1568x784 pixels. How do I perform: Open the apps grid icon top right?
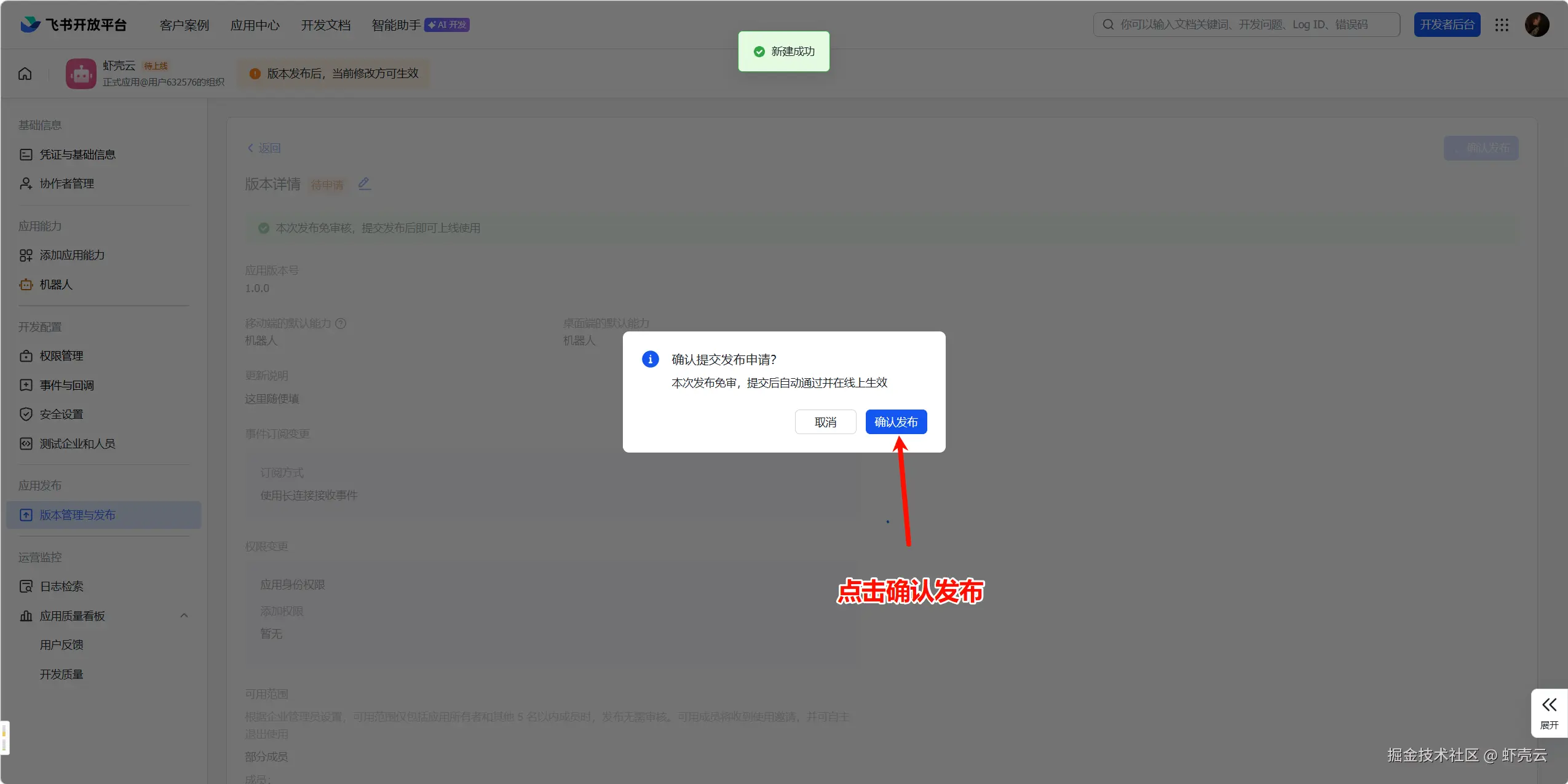(1502, 24)
